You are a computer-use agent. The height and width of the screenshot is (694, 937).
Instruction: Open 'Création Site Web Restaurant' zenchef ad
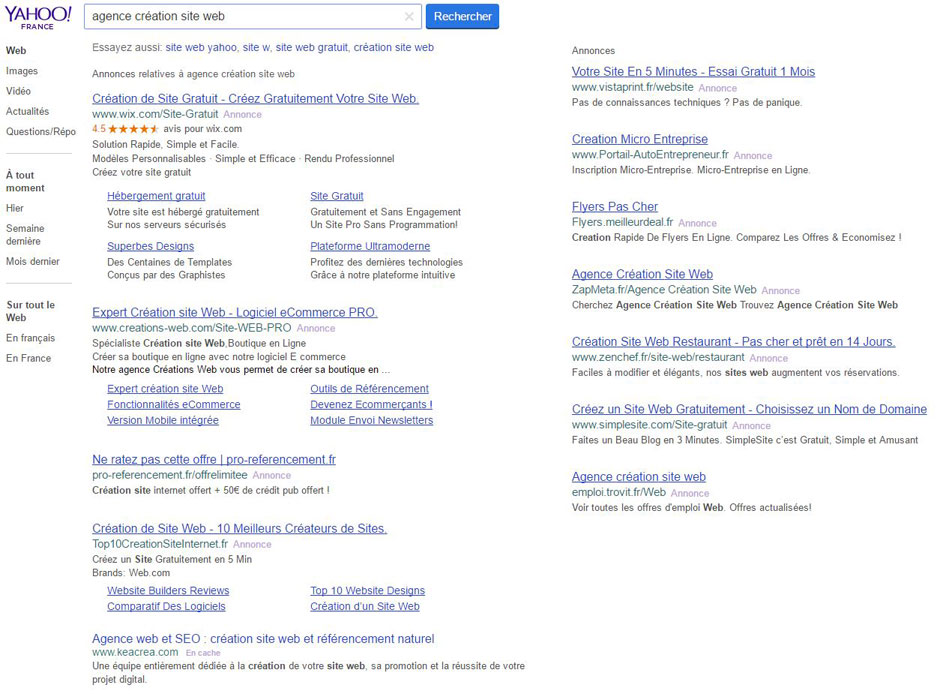[x=733, y=342]
